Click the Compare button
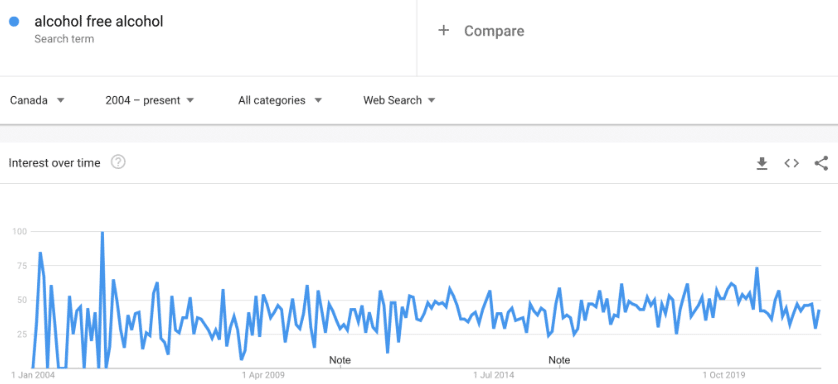 481,31
